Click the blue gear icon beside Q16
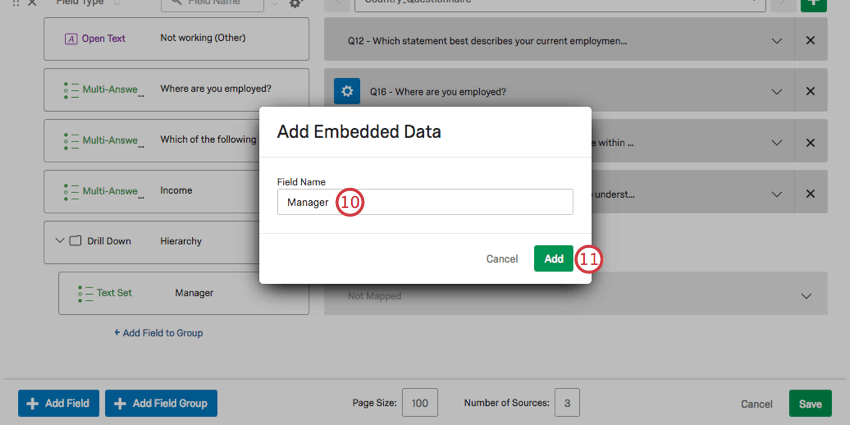 coord(346,91)
